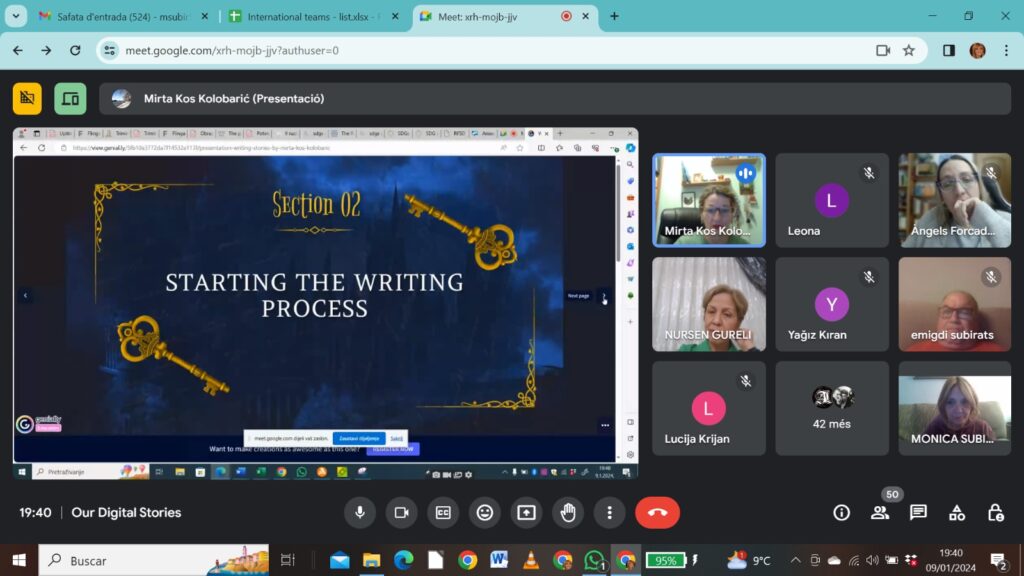Select Mirta Kos Kolobarić video thumbnail
1024x576 pixels.
pos(709,200)
